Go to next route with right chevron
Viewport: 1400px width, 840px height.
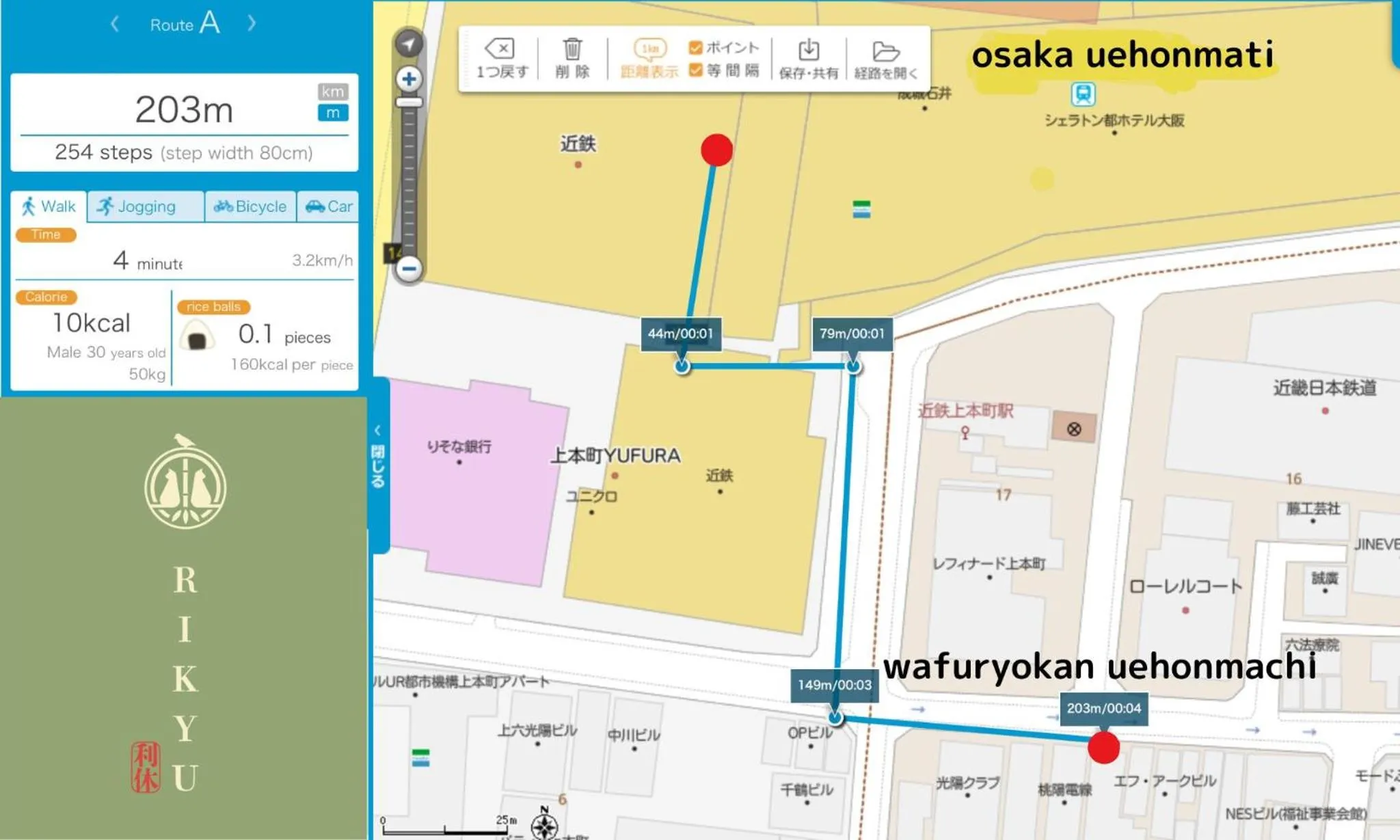(x=252, y=25)
